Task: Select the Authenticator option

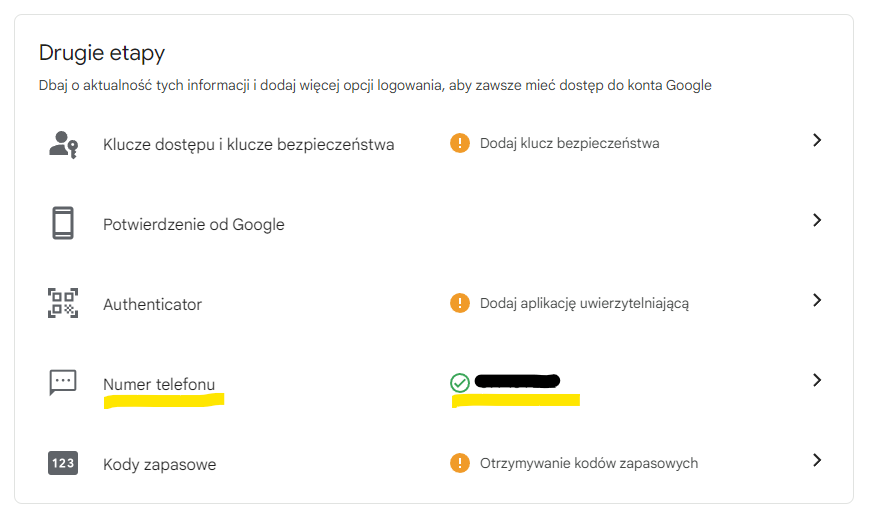Action: pyautogui.click(x=152, y=304)
